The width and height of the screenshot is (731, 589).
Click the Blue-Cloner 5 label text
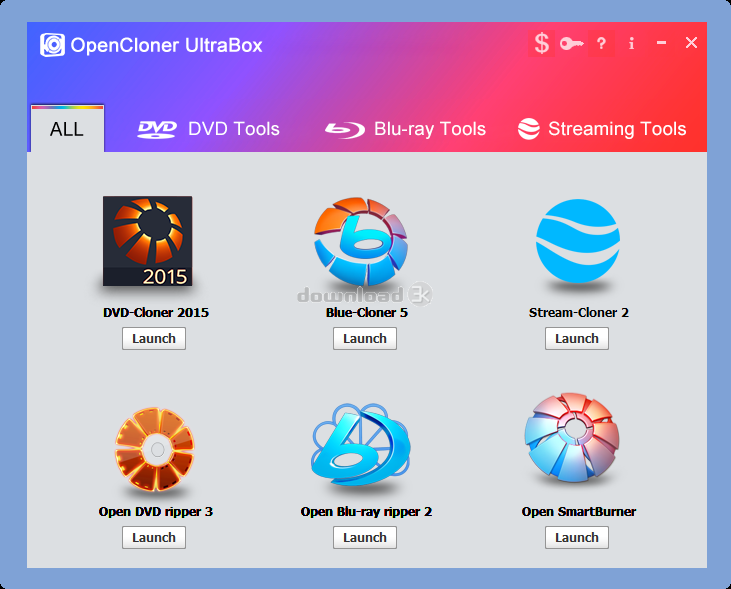coord(367,312)
